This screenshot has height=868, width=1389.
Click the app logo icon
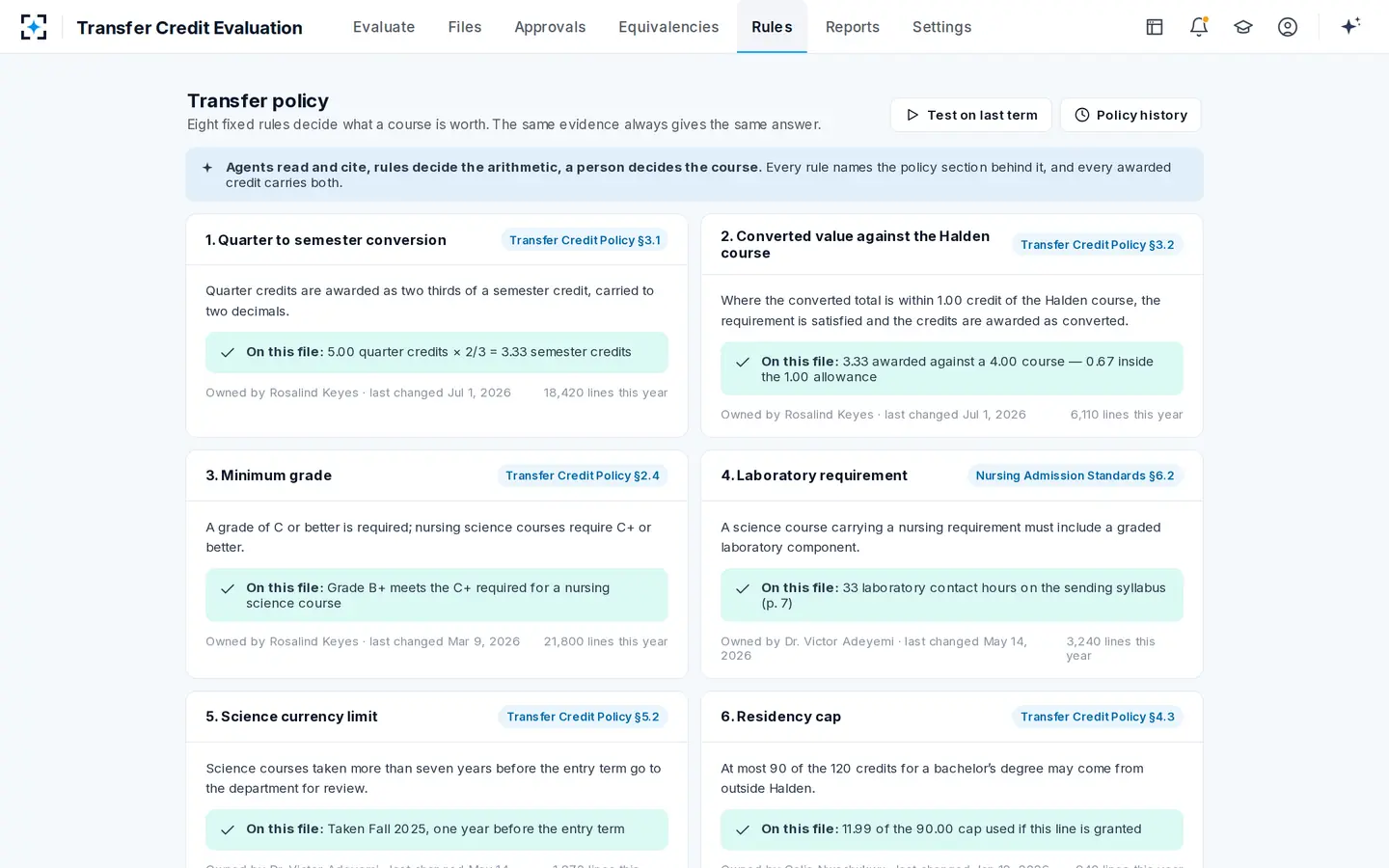point(34,27)
